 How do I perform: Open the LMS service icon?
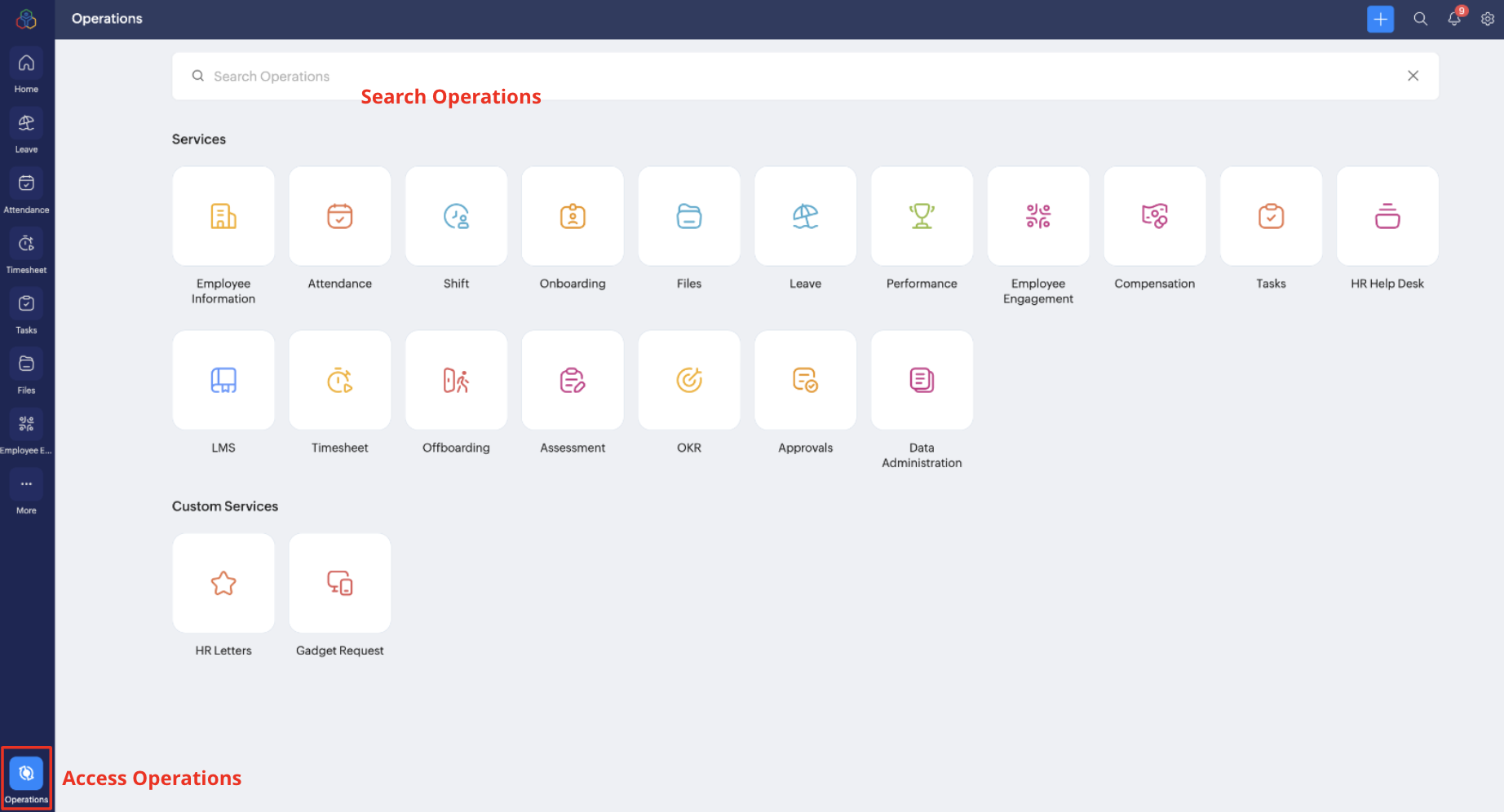point(223,381)
